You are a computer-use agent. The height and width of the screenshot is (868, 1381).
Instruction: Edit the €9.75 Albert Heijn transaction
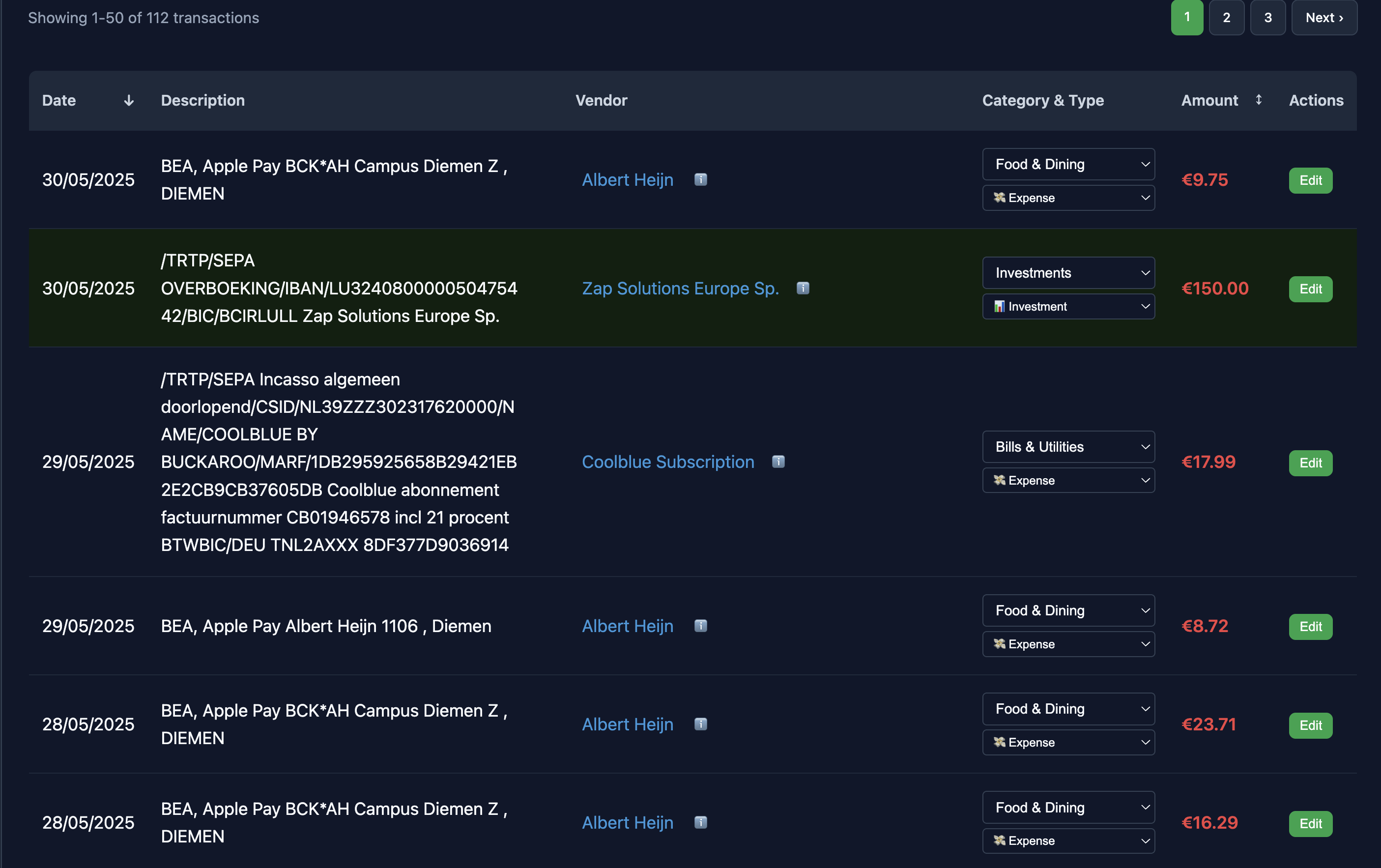[x=1310, y=180]
